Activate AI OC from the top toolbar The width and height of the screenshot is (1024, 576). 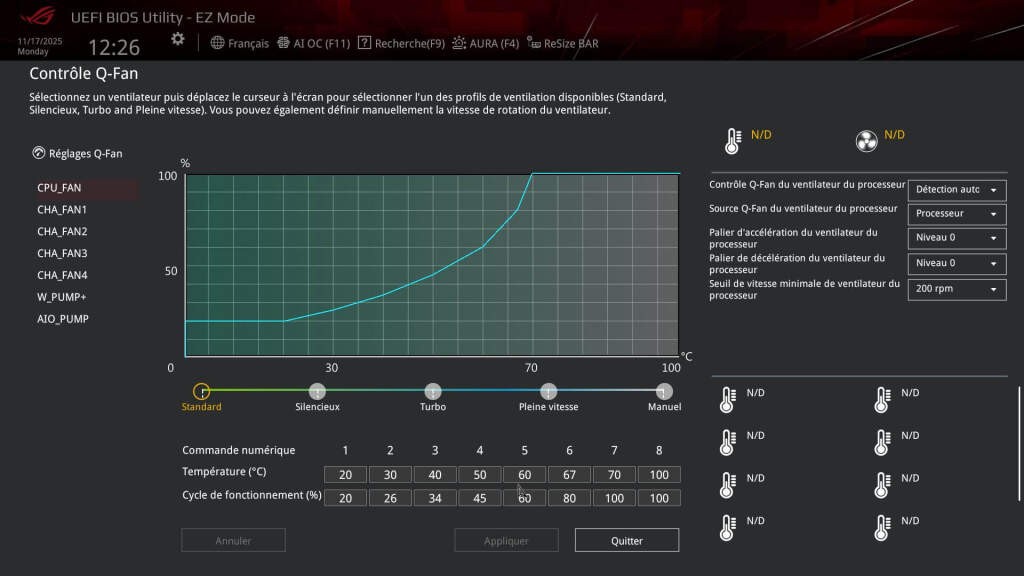coord(311,43)
